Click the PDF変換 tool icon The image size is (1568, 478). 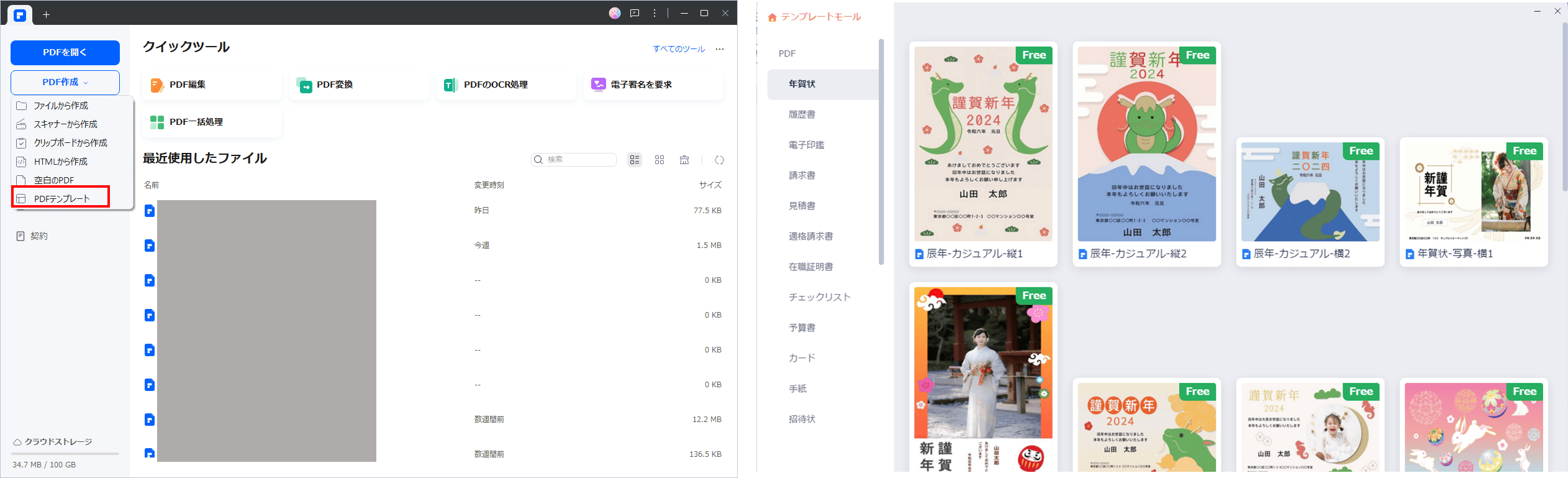pyautogui.click(x=304, y=85)
